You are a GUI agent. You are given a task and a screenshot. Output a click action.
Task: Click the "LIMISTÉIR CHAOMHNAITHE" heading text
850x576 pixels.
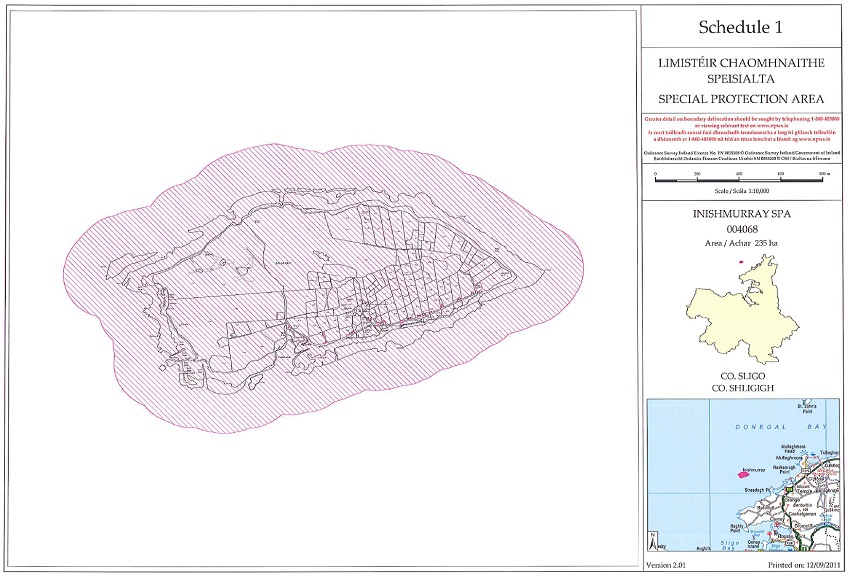[x=741, y=63]
